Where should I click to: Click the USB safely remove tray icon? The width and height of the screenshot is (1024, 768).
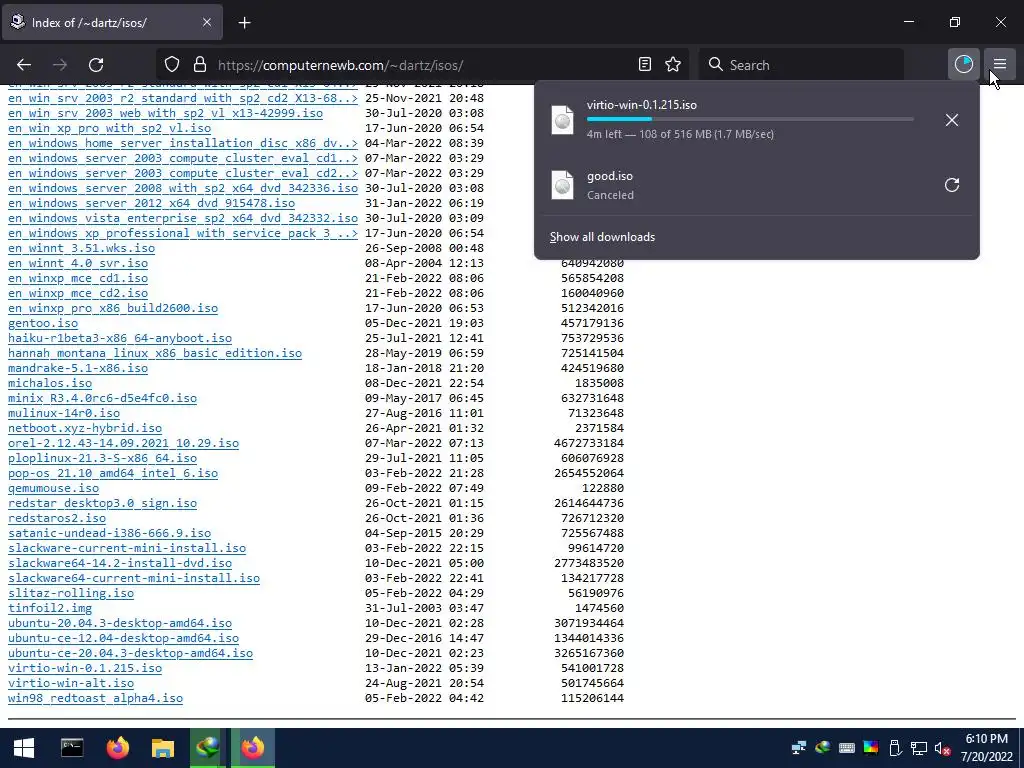point(895,748)
